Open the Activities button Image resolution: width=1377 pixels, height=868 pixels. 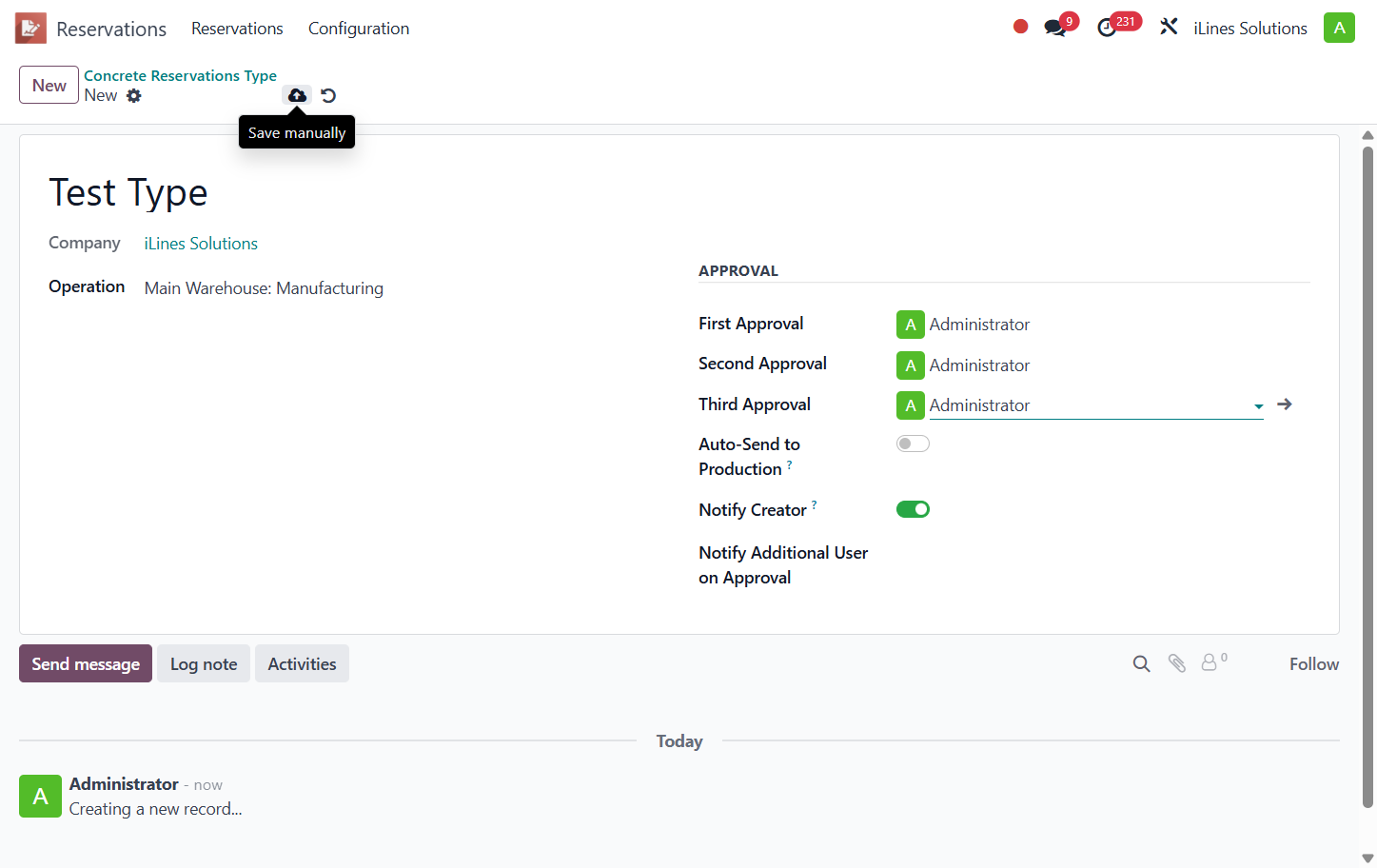tap(302, 663)
